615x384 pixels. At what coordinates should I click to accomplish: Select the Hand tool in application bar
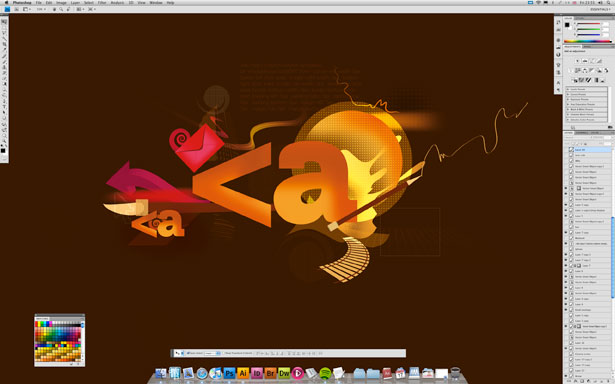pyautogui.click(x=54, y=9)
